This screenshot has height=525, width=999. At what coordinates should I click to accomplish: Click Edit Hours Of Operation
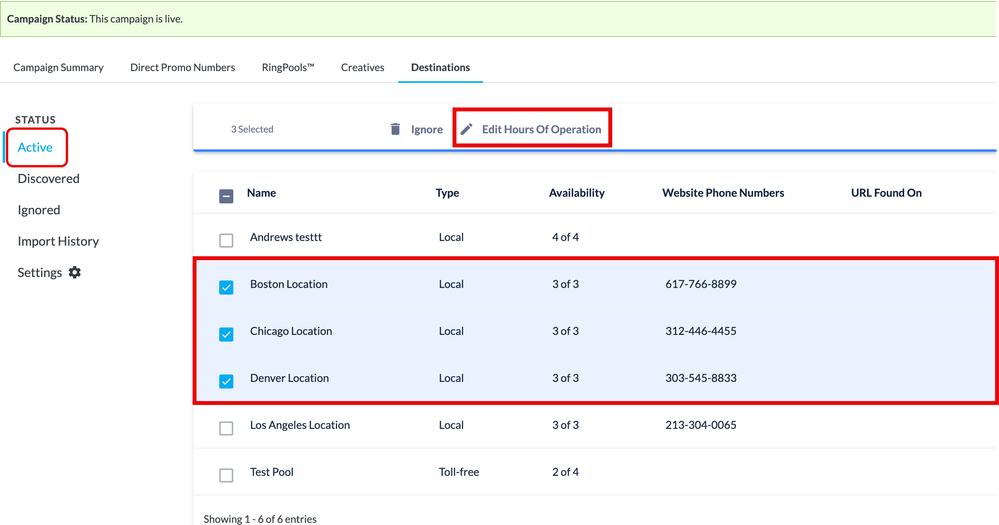coord(541,129)
